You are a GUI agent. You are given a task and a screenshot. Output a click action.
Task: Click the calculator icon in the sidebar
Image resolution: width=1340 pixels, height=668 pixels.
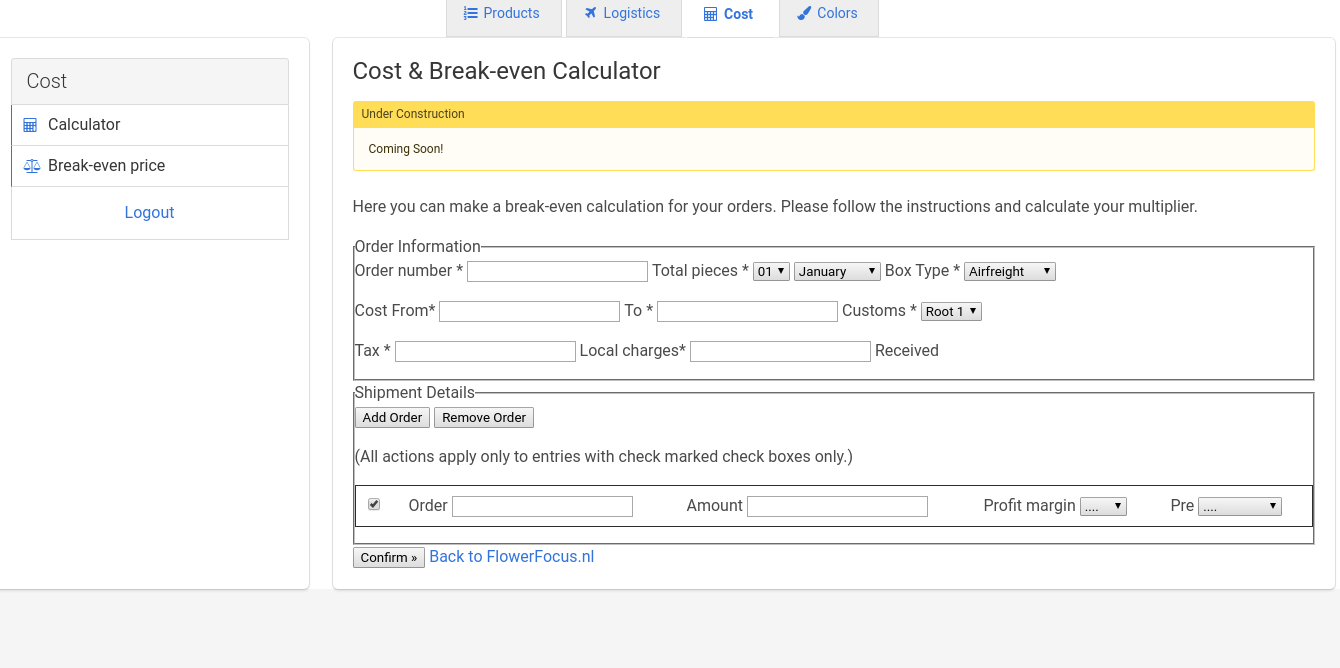coord(30,125)
